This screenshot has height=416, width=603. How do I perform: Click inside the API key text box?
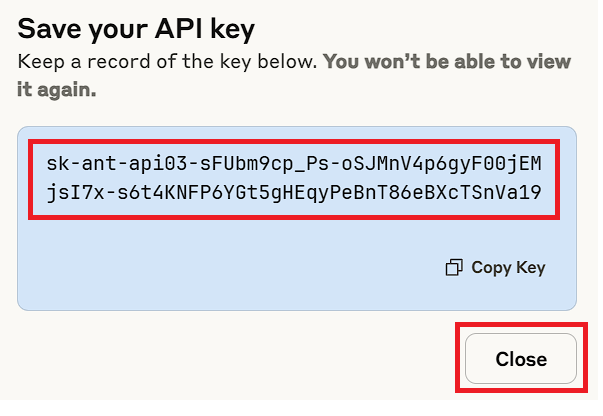[x=293, y=176]
